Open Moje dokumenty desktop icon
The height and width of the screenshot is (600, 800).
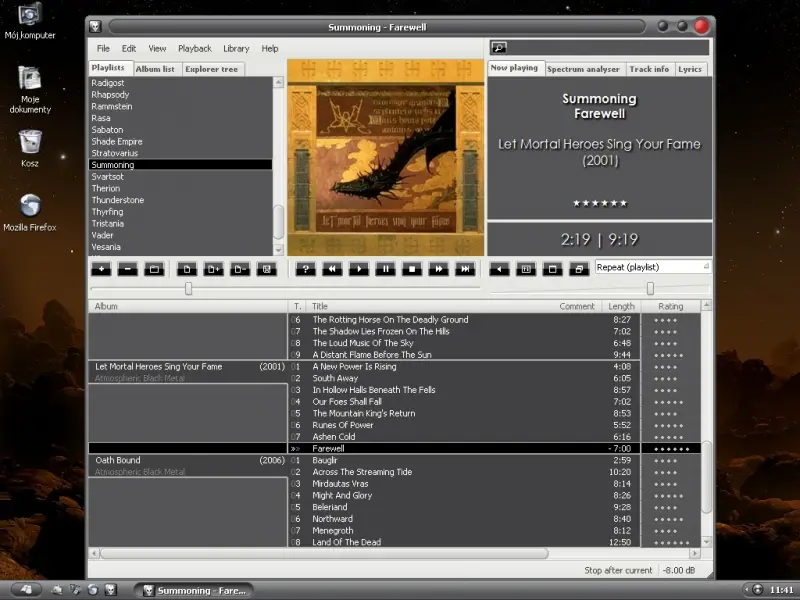click(x=30, y=90)
